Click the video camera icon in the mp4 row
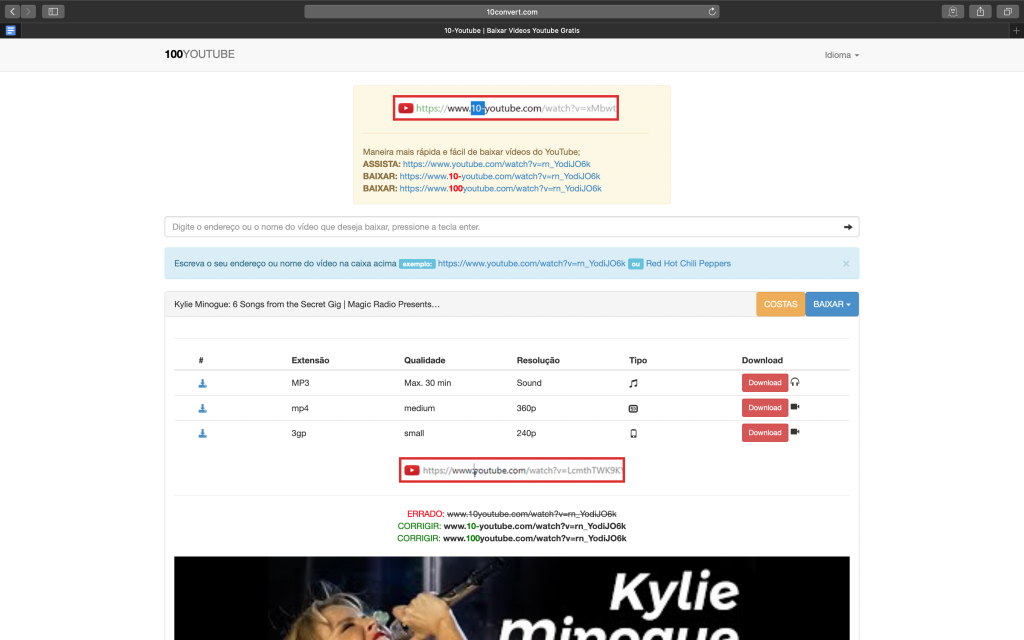 click(x=795, y=407)
